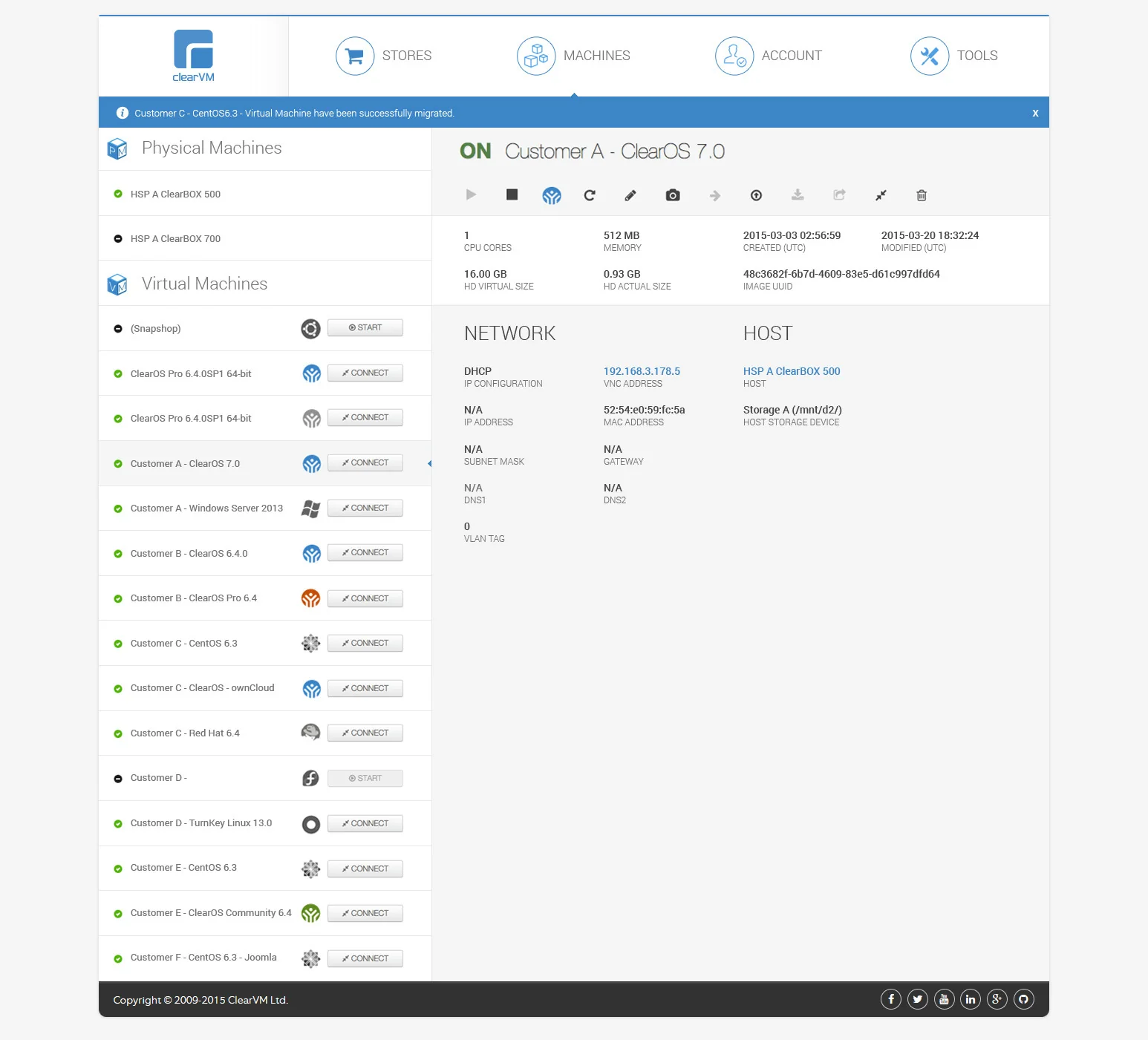
Task: Connect to Customer C - Red Hat 6.4
Action: coord(365,733)
